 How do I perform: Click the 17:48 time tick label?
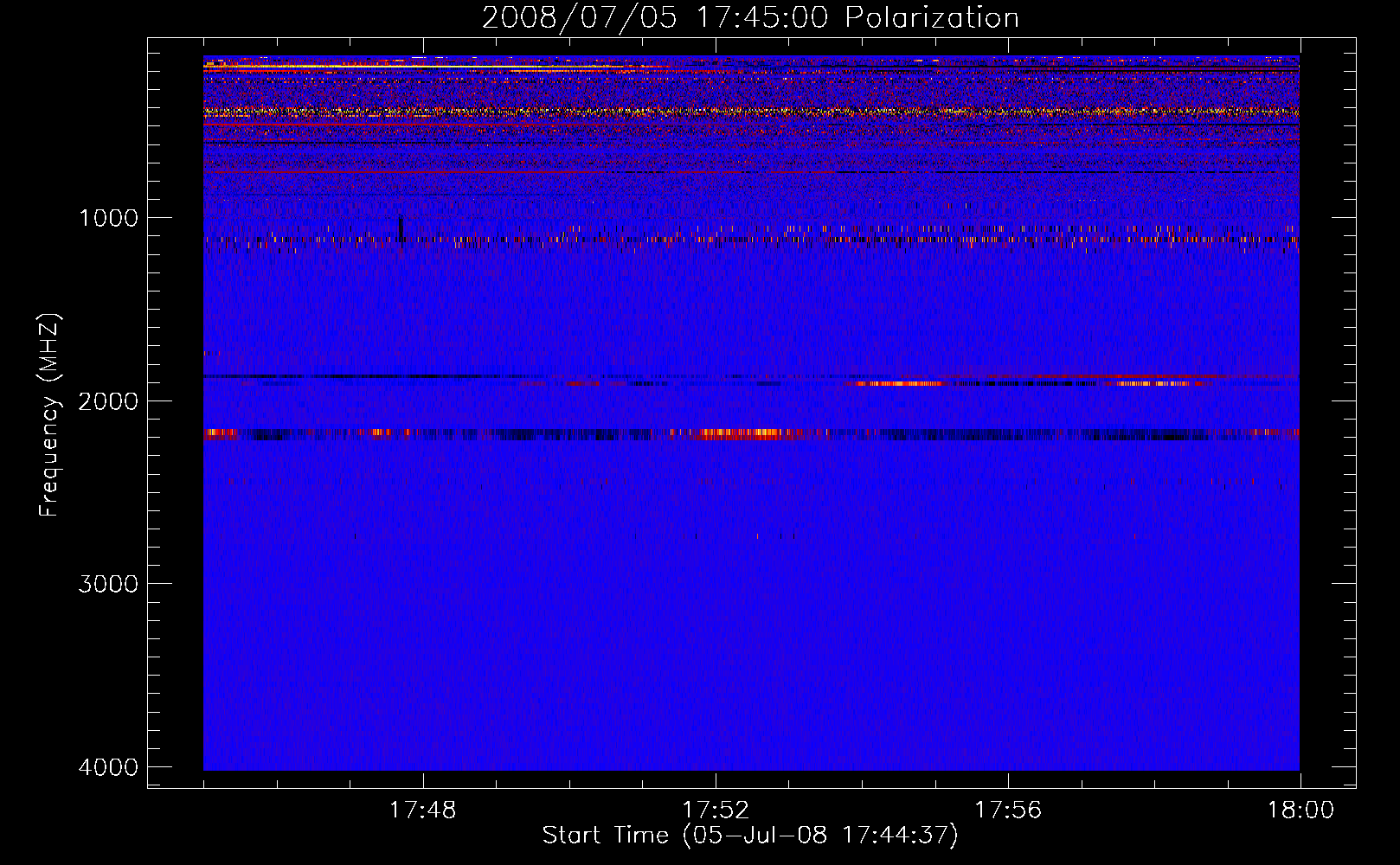pos(422,811)
